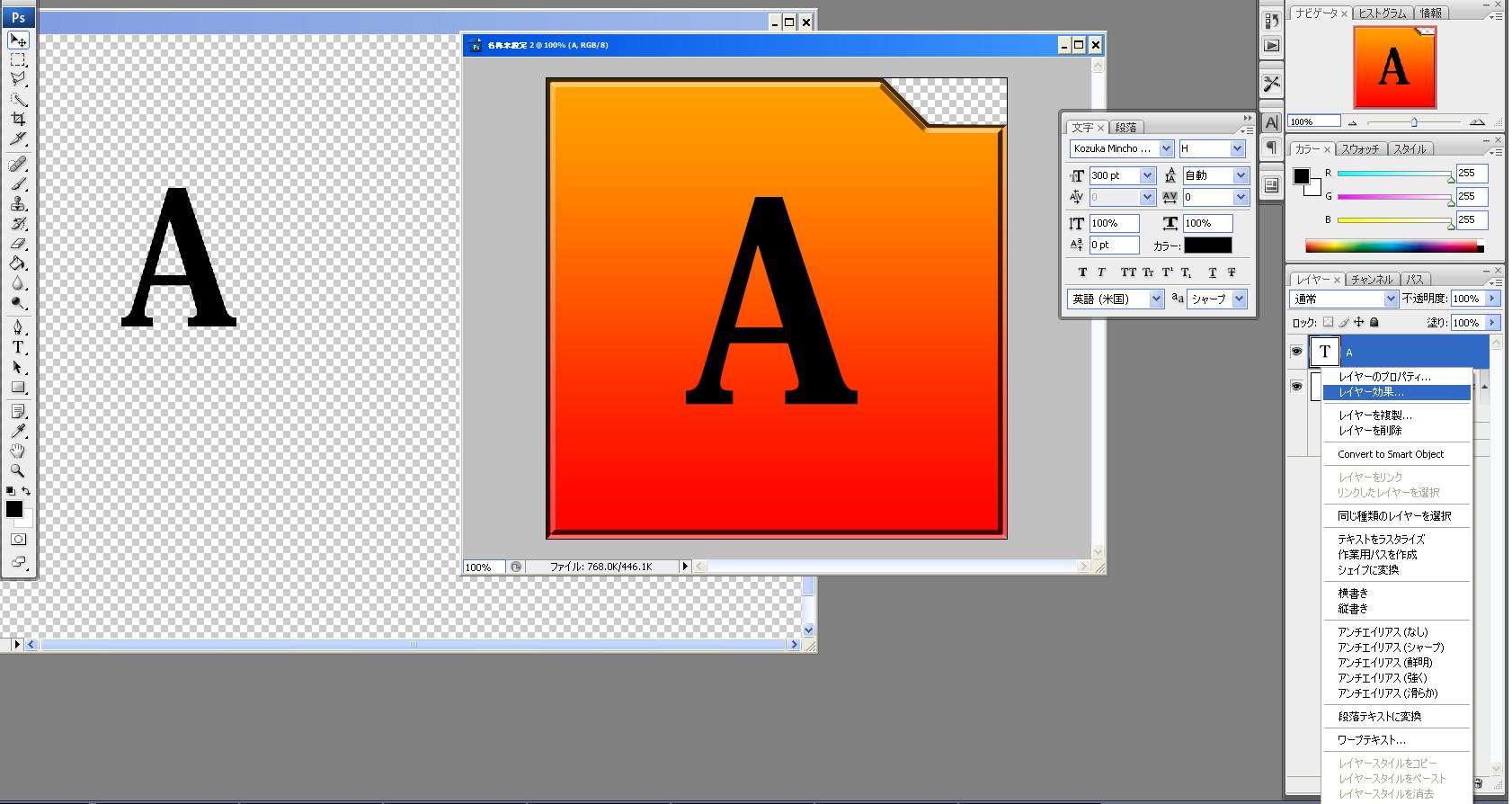
Task: Choose テキストをラスタライズ in the context menu
Action: pyautogui.click(x=1396, y=539)
